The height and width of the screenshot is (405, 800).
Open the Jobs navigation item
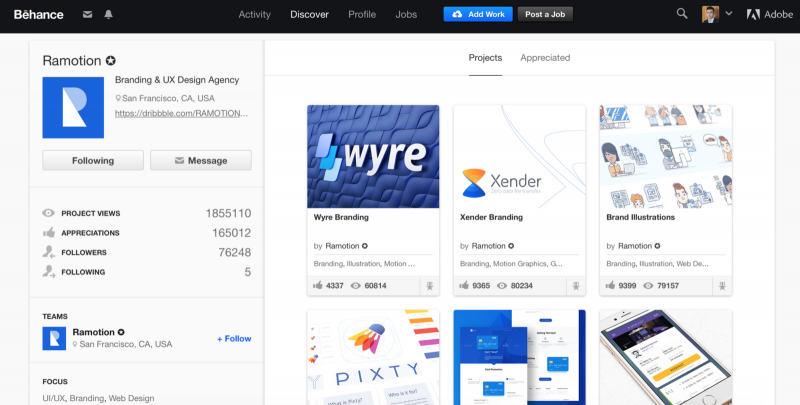(406, 14)
